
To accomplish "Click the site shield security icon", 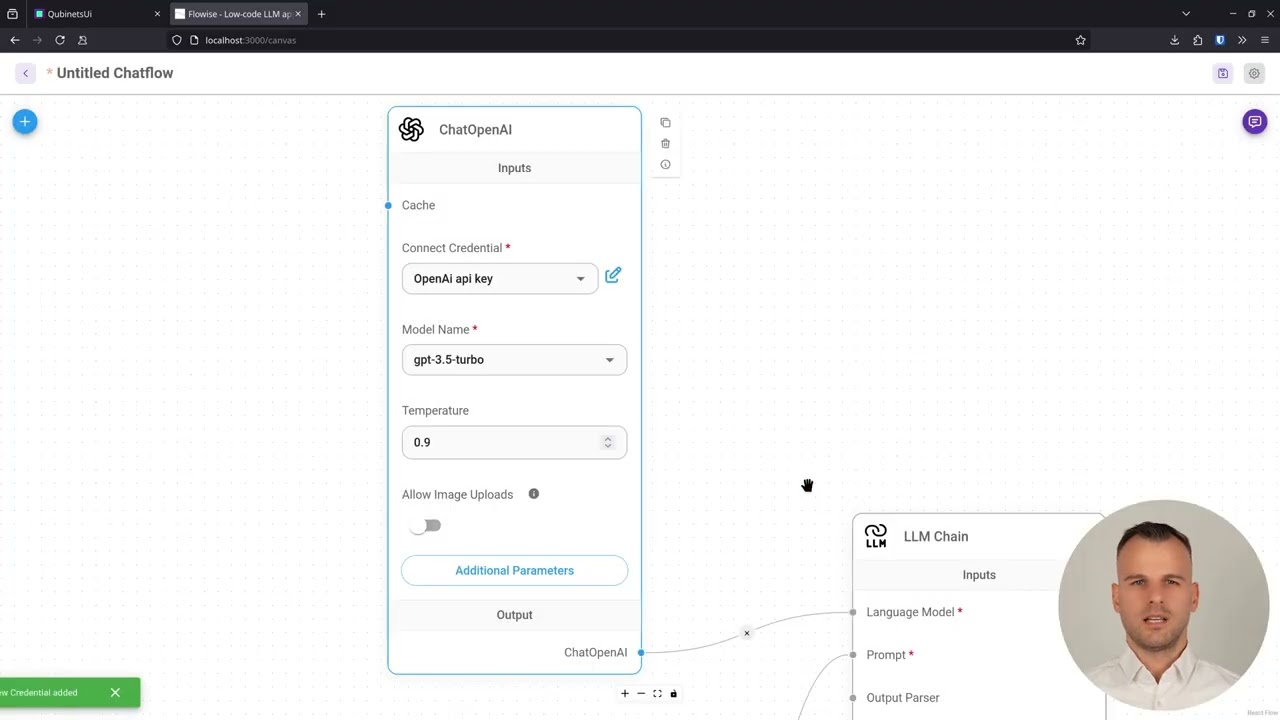I will pyautogui.click(x=177, y=40).
